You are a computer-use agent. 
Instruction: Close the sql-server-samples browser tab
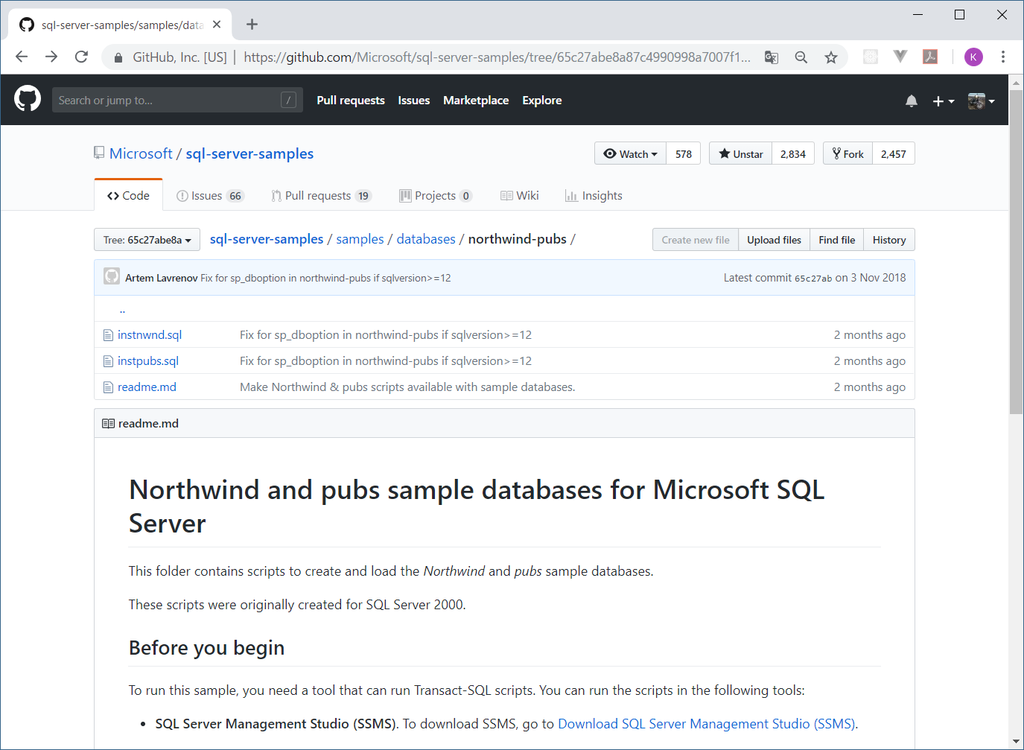217,25
